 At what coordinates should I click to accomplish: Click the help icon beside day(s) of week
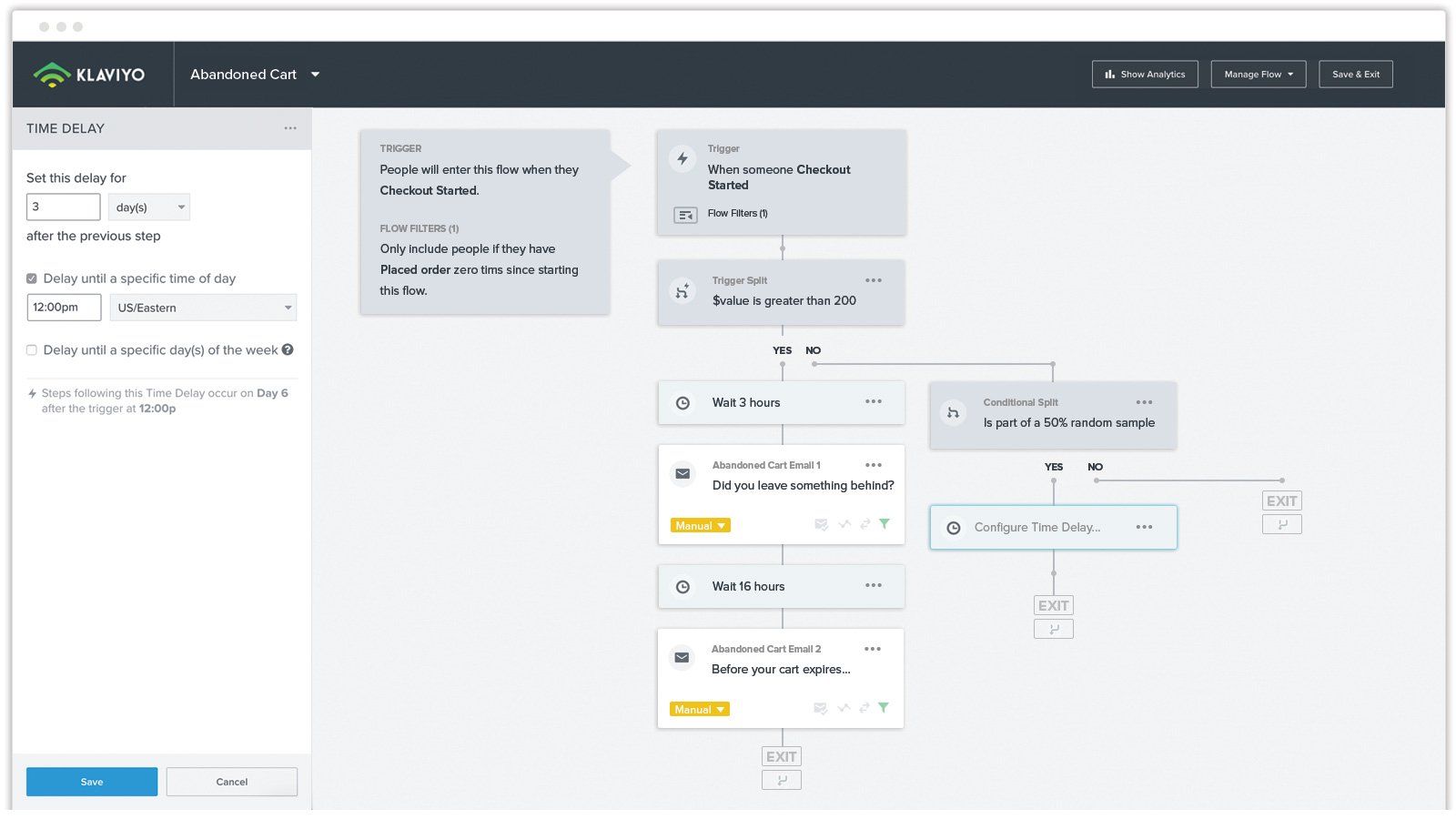pos(288,349)
